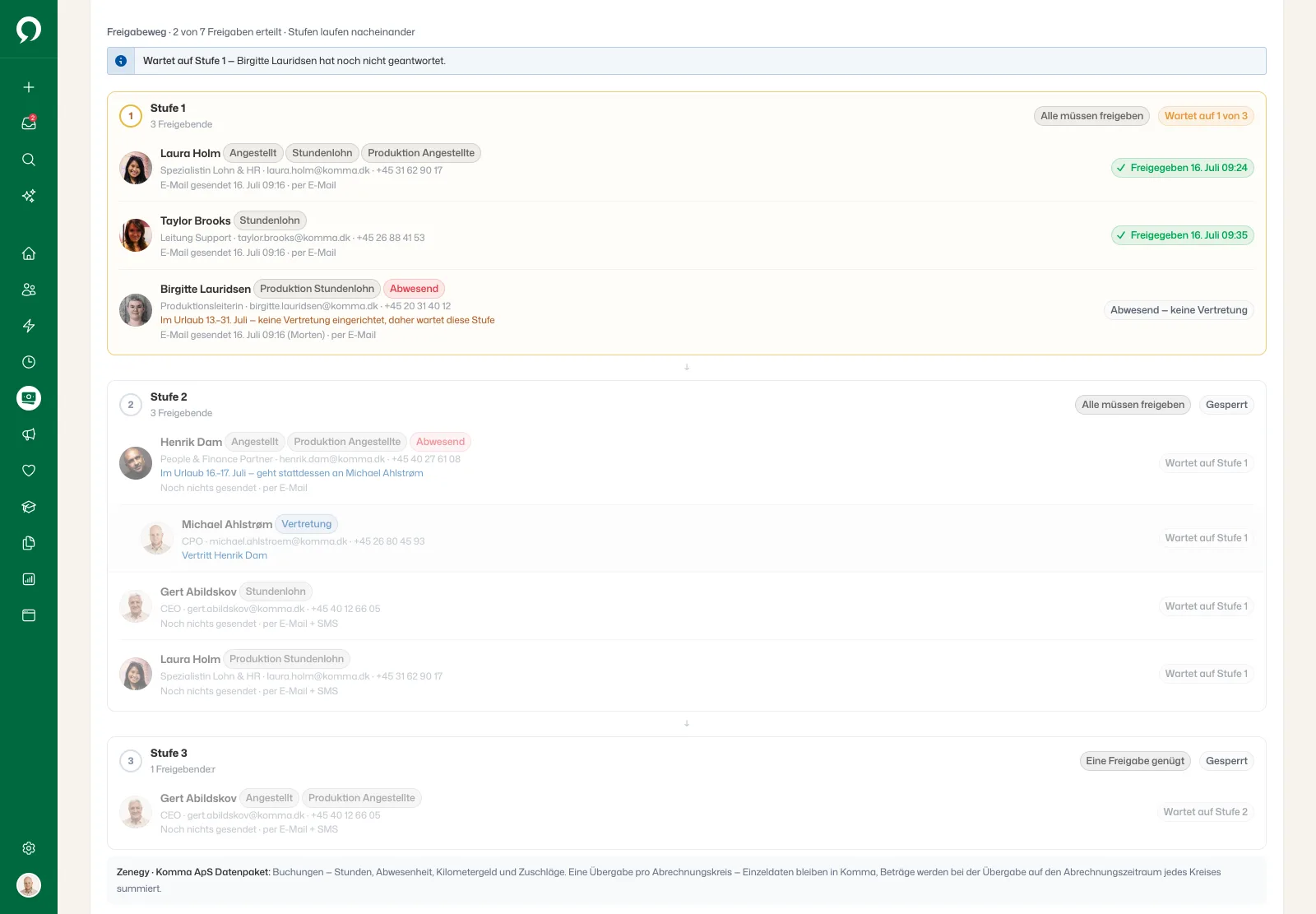Open the inbox icon with notification badge

coord(29,123)
